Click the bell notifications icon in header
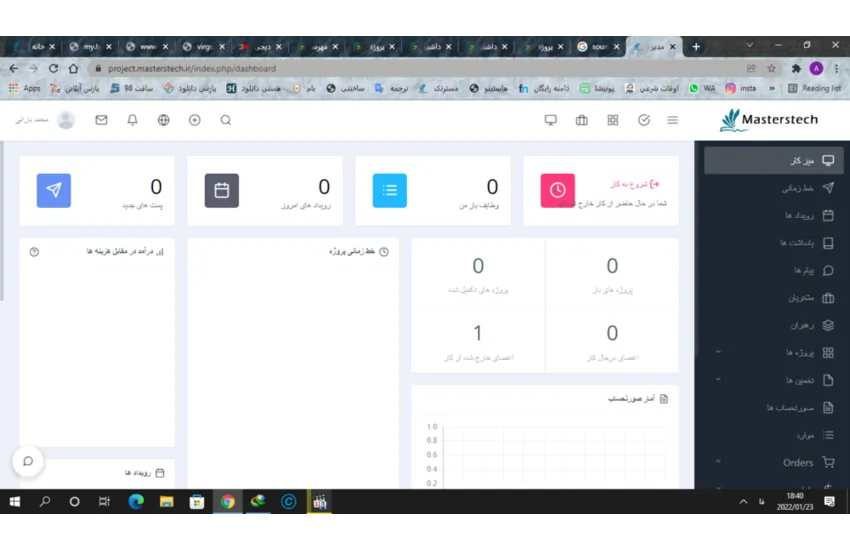The width and height of the screenshot is (850, 550). 132,120
